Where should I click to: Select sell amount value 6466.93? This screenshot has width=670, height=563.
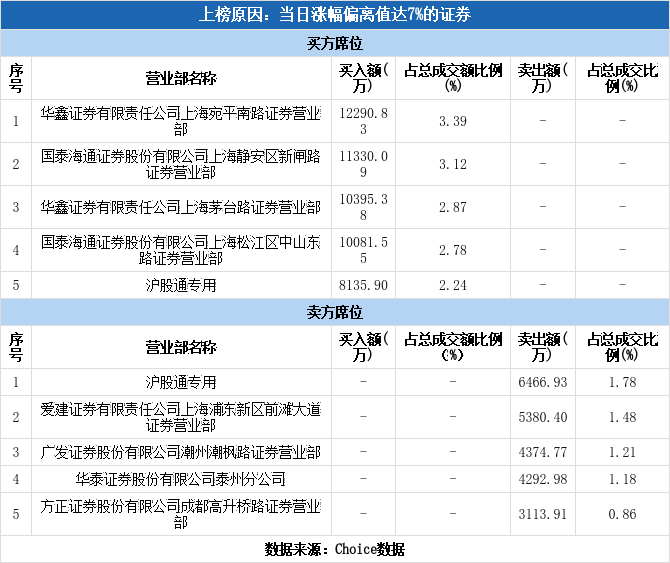tap(543, 382)
